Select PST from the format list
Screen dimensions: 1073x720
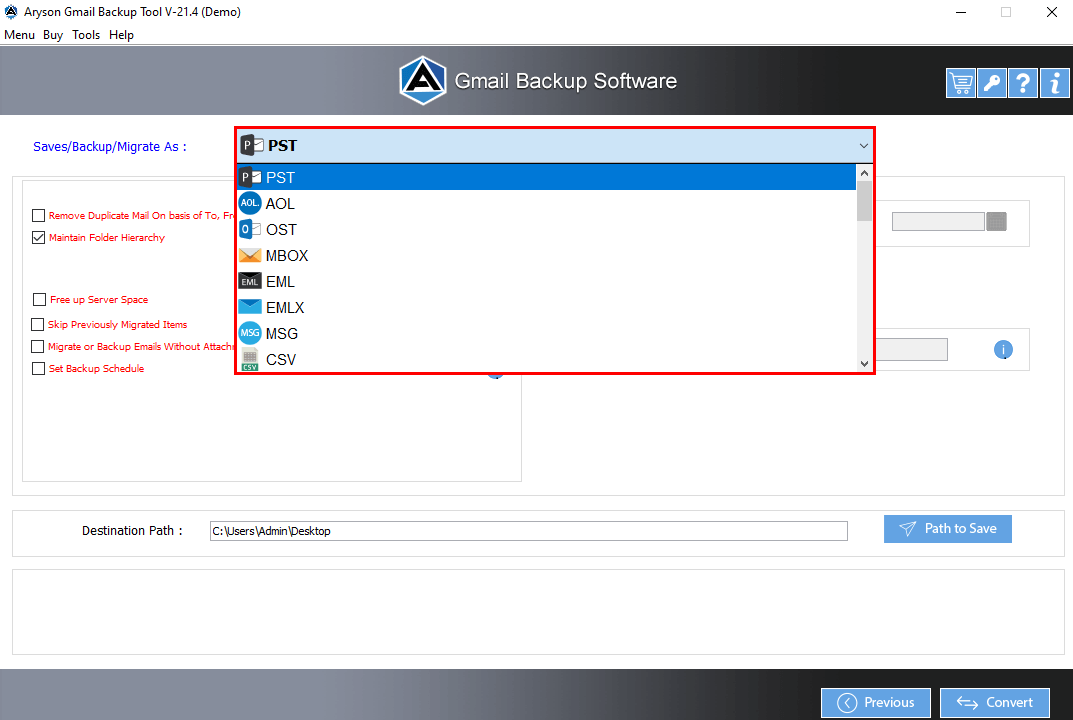point(546,177)
